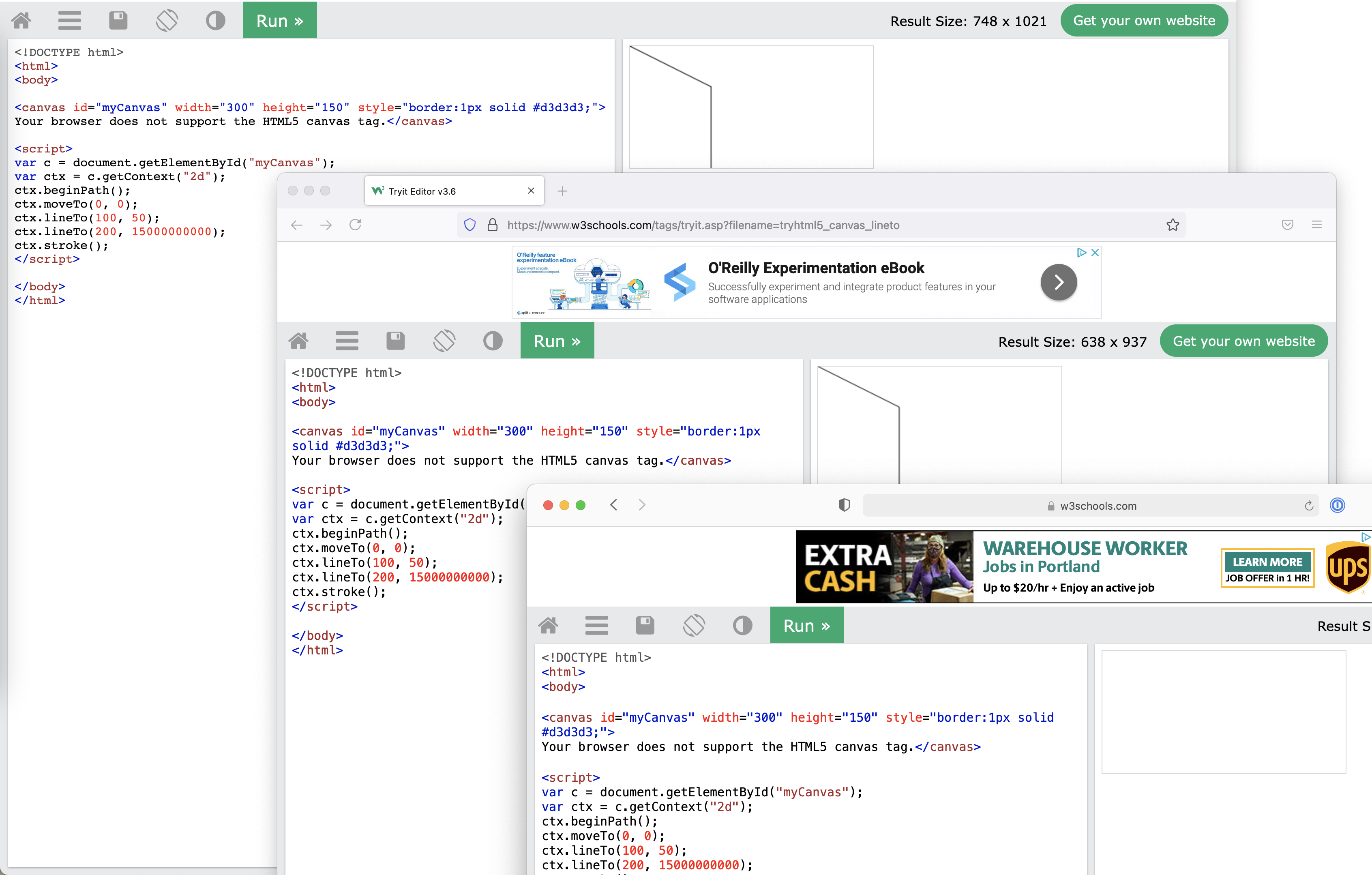This screenshot has width=1372, height=875.
Task: Click LEARN MORE on the UPS warehouse ad
Action: click(1267, 561)
